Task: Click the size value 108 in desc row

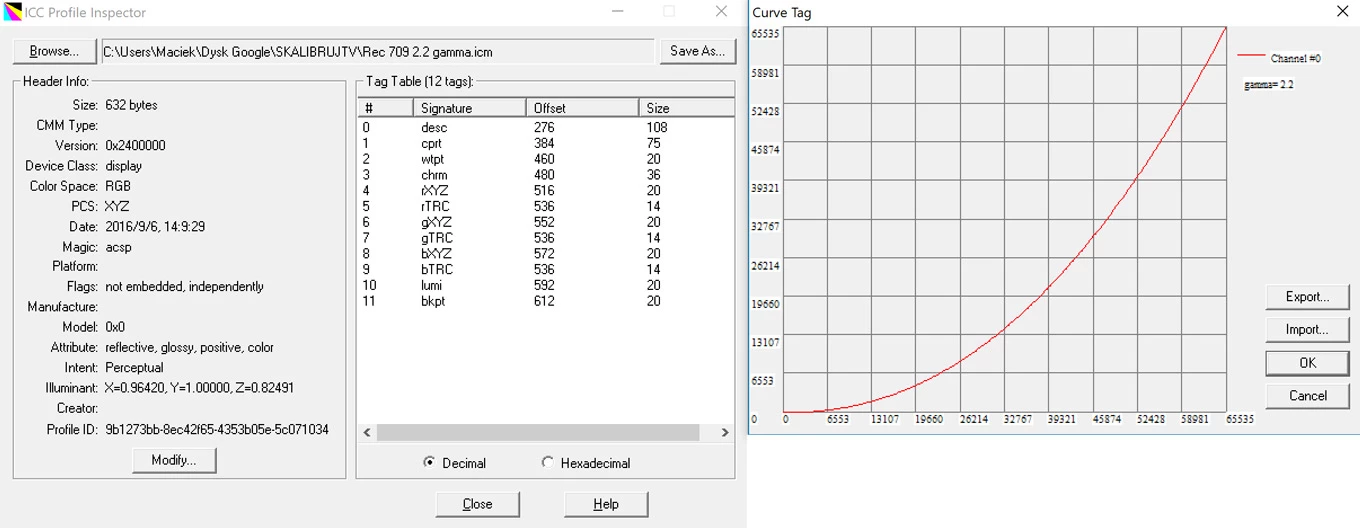Action: (x=657, y=127)
